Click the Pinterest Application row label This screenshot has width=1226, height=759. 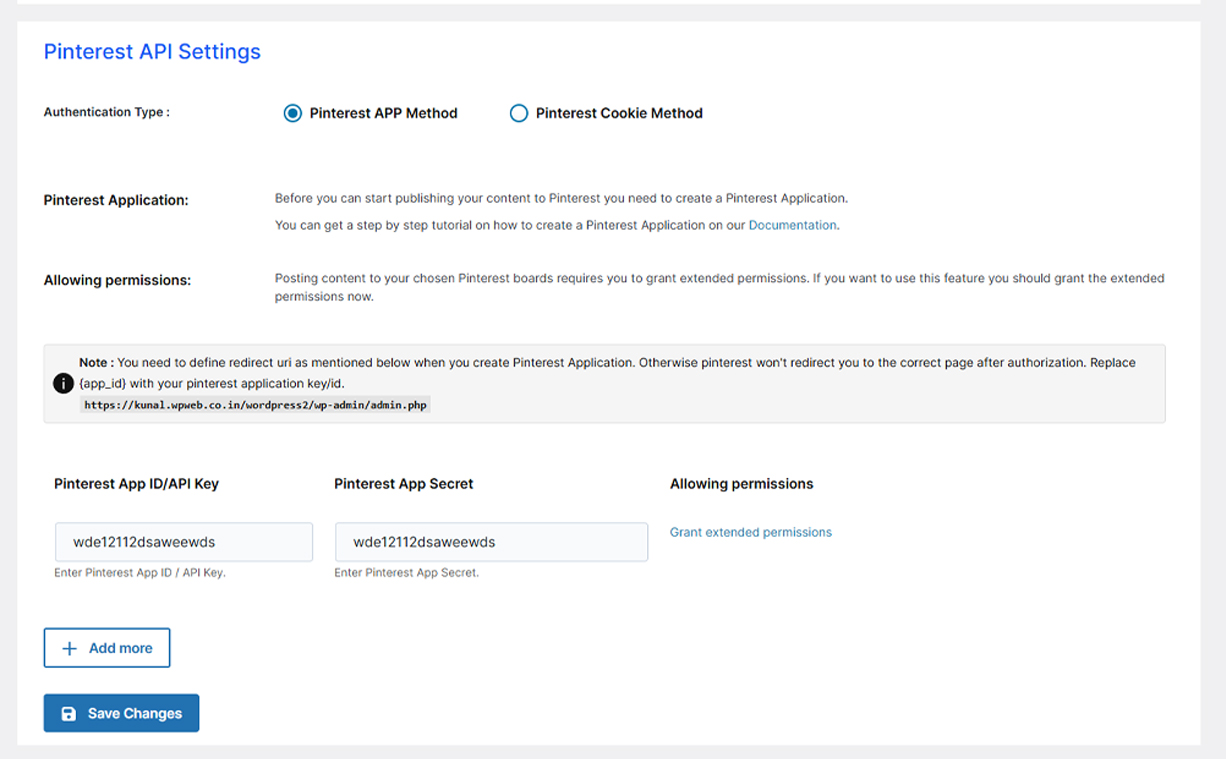tap(116, 200)
